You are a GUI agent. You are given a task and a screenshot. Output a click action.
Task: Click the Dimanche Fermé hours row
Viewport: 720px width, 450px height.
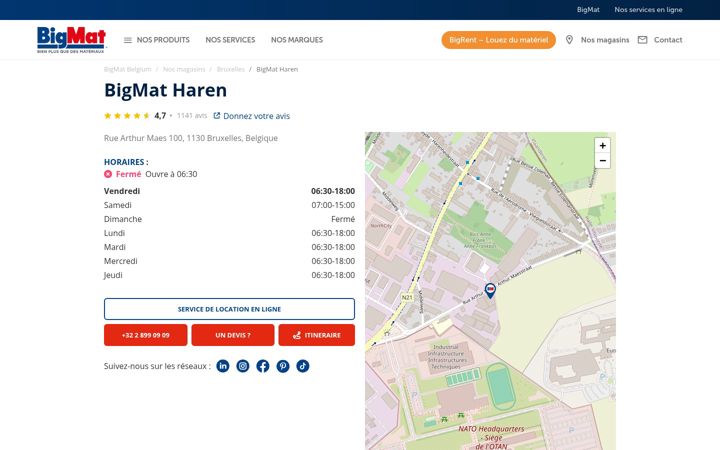(229, 219)
